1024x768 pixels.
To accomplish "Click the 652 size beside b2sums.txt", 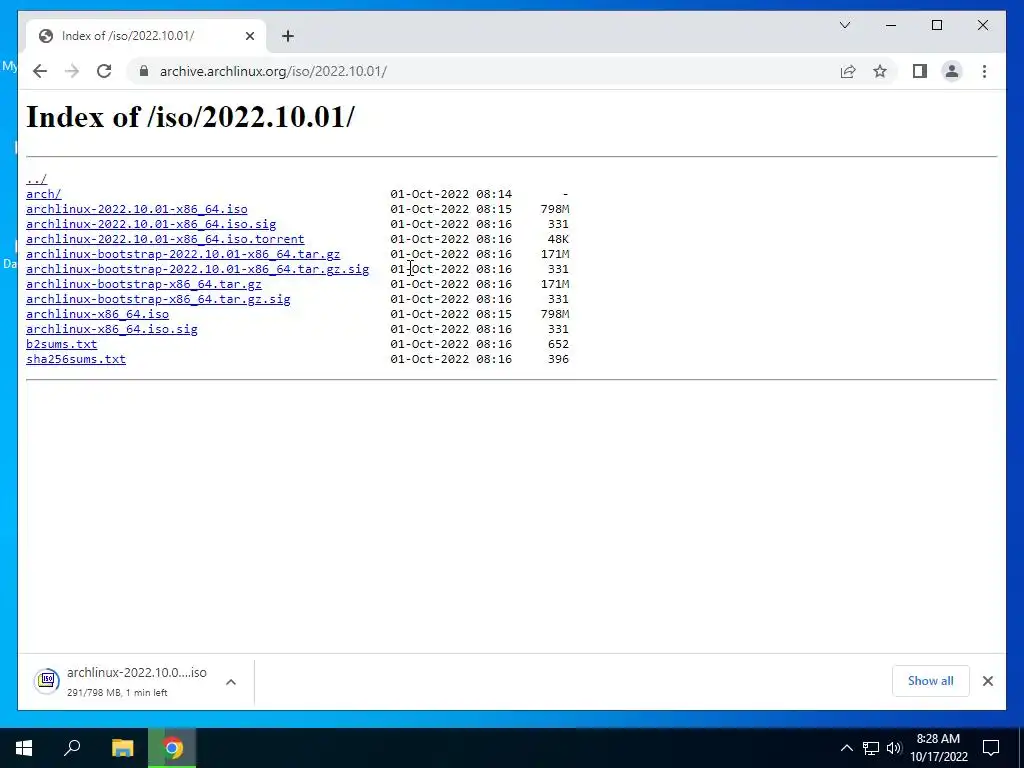I will coord(558,344).
